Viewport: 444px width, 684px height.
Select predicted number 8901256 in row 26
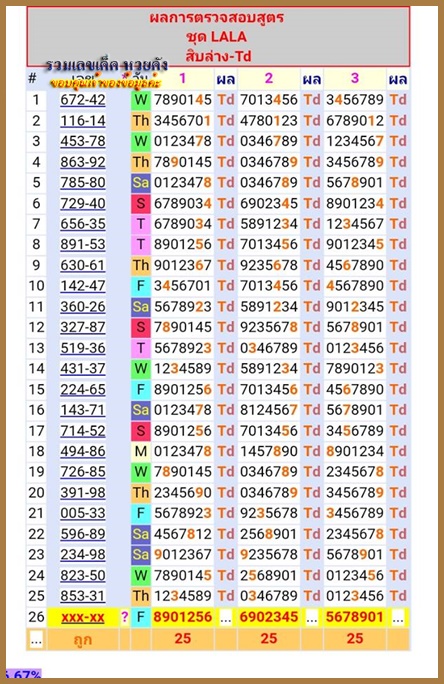point(182,617)
